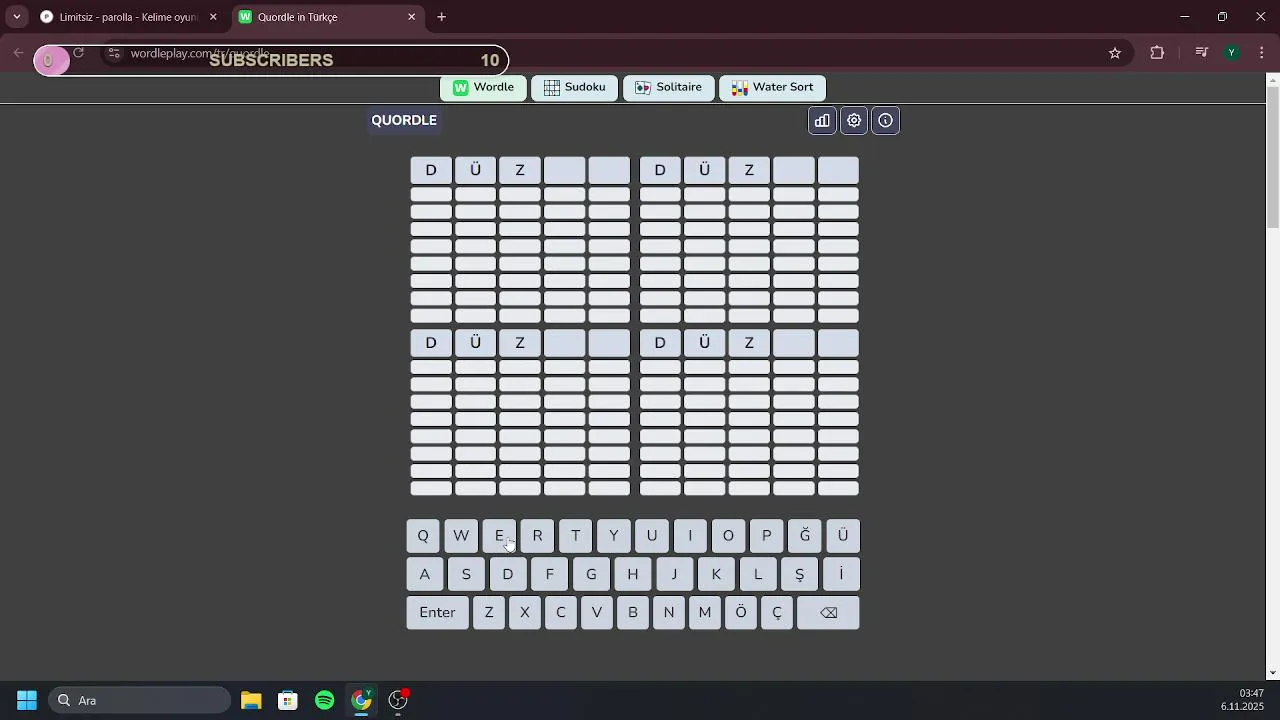1280x720 pixels.
Task: Tap the Ş key on keyboard
Action: [799, 574]
